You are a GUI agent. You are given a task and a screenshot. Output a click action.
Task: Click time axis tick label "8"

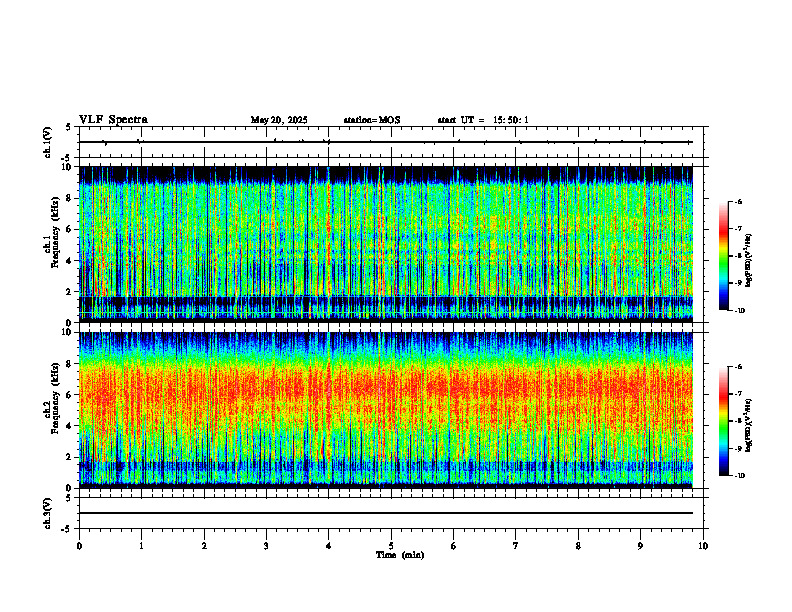point(578,546)
